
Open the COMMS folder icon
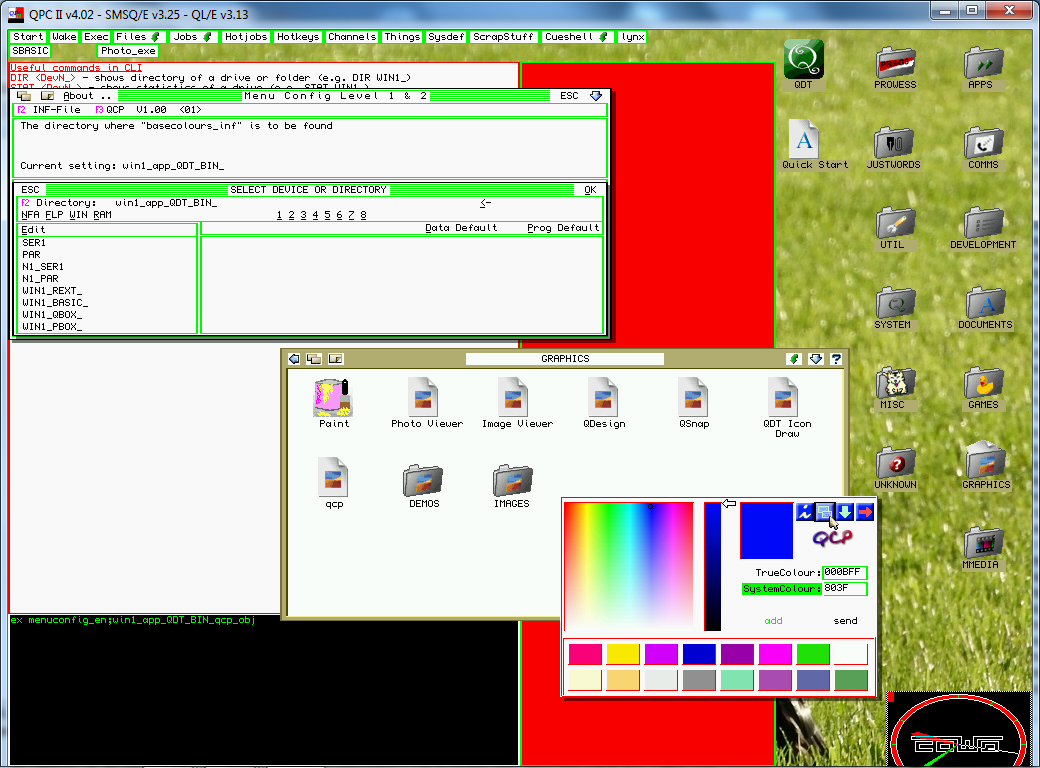[983, 143]
